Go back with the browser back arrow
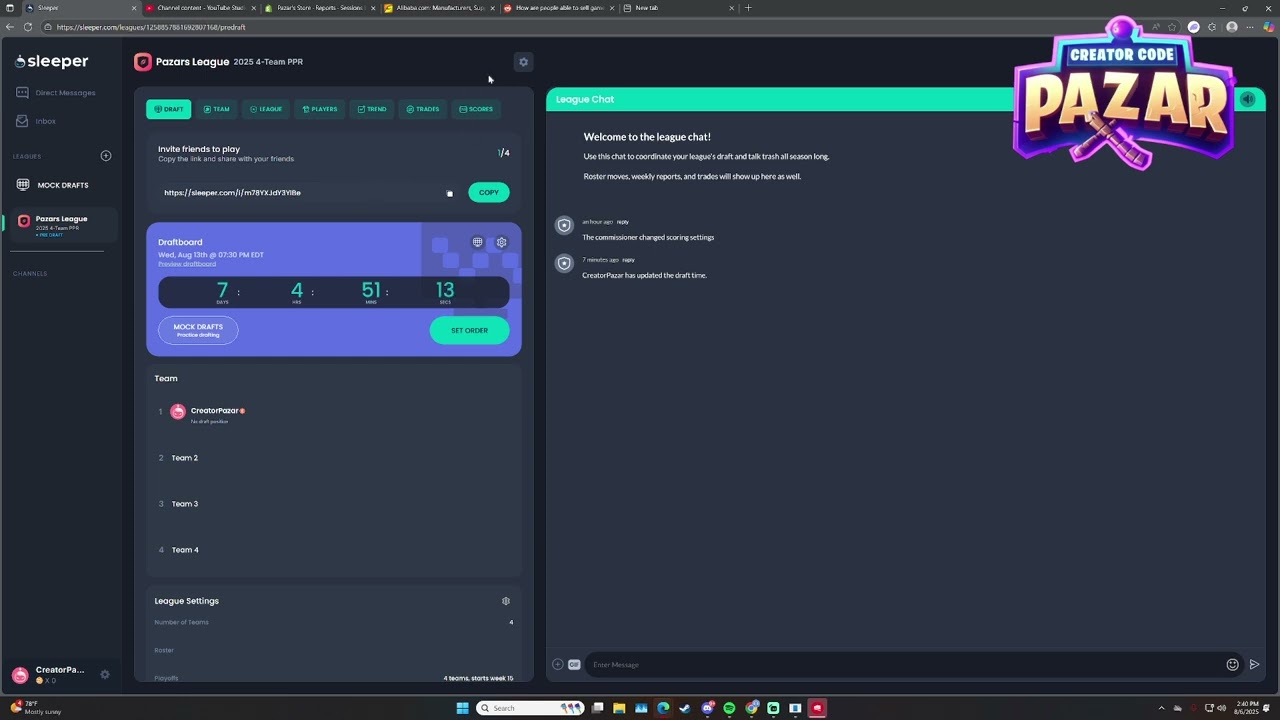1280x720 pixels. coord(10,27)
